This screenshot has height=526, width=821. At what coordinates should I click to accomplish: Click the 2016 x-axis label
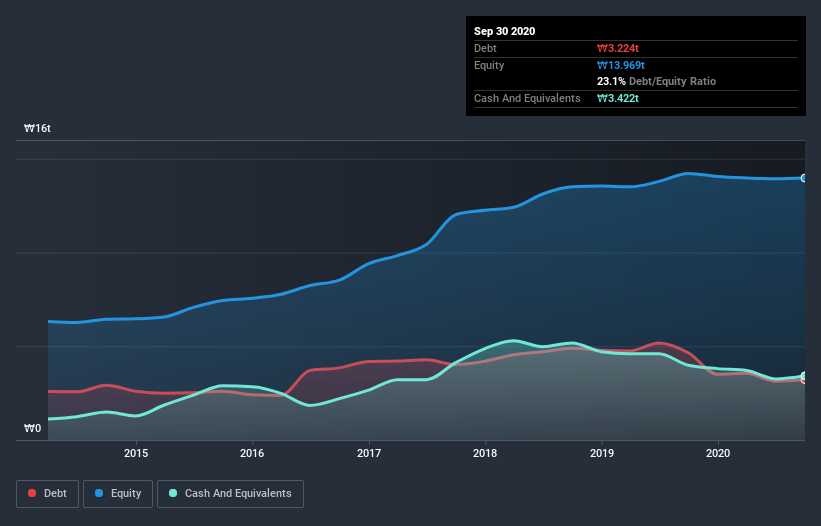pyautogui.click(x=252, y=453)
